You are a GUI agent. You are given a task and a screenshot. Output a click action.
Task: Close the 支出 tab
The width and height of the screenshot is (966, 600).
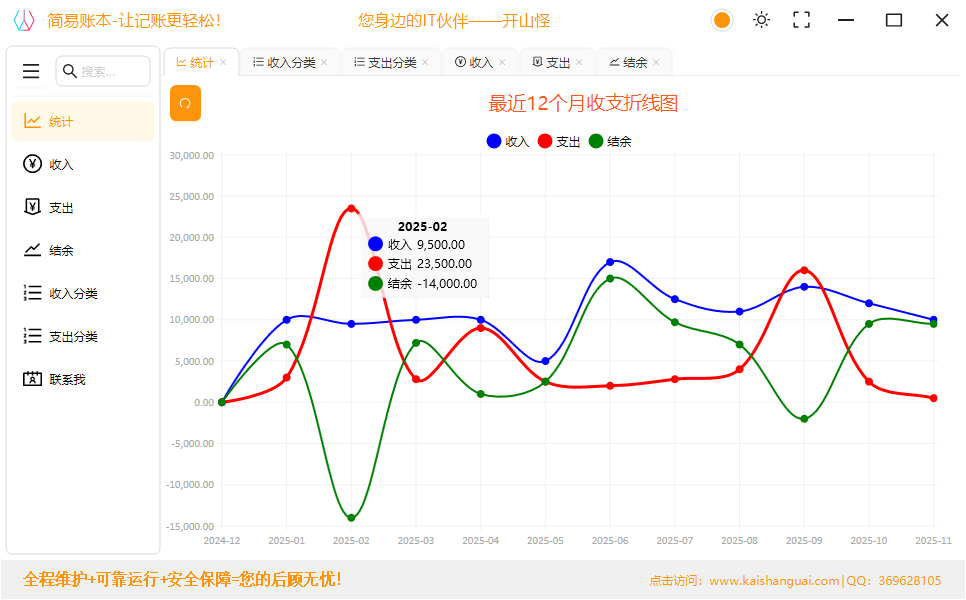point(579,62)
